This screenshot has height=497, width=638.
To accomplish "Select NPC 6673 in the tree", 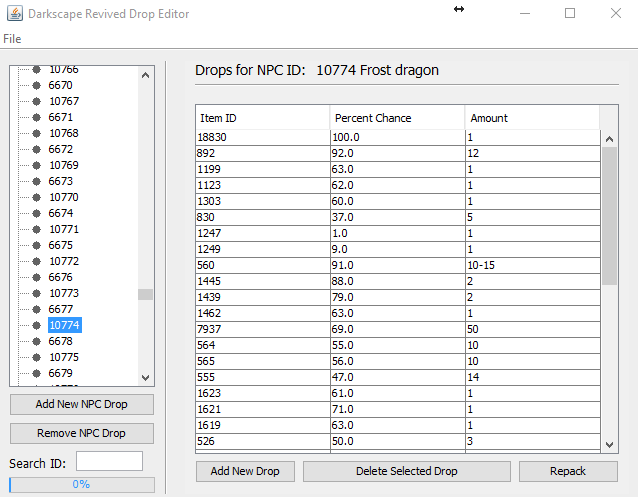I will (x=60, y=181).
